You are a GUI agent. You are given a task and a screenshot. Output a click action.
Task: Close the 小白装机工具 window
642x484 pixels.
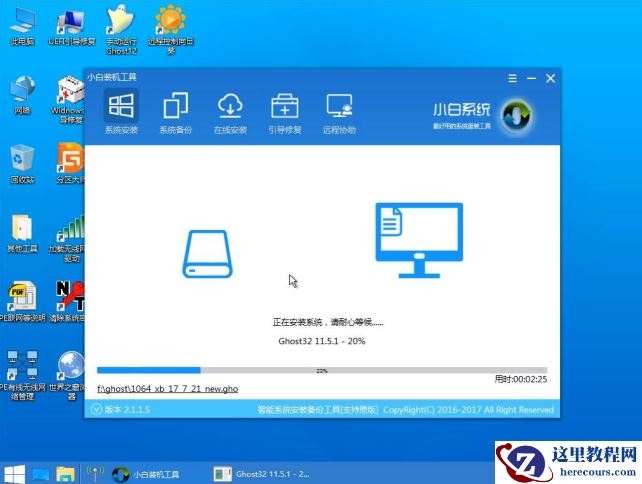click(x=551, y=78)
